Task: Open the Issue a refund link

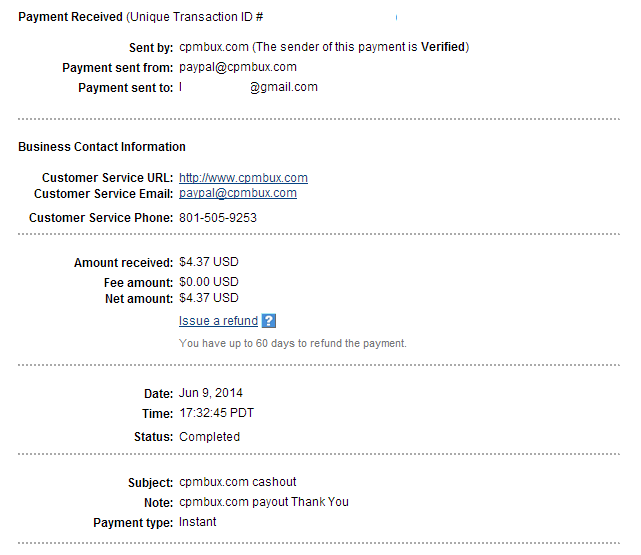Action: point(218,321)
